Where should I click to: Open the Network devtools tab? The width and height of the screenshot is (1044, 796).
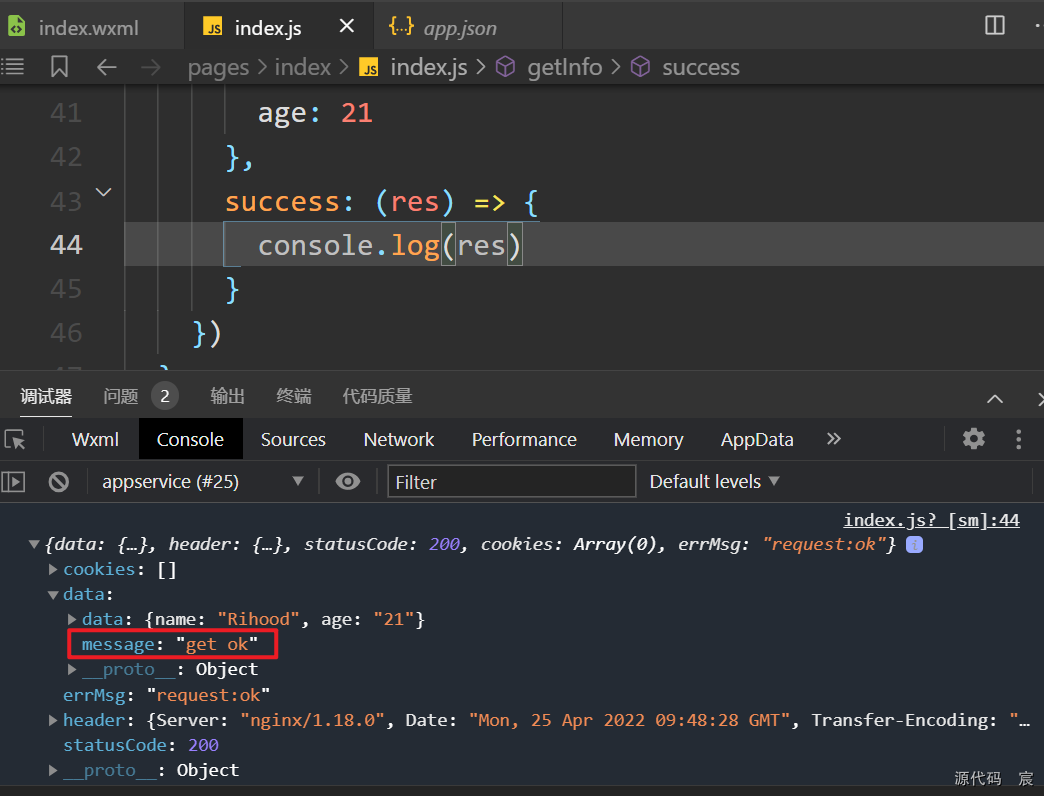pyautogui.click(x=399, y=440)
